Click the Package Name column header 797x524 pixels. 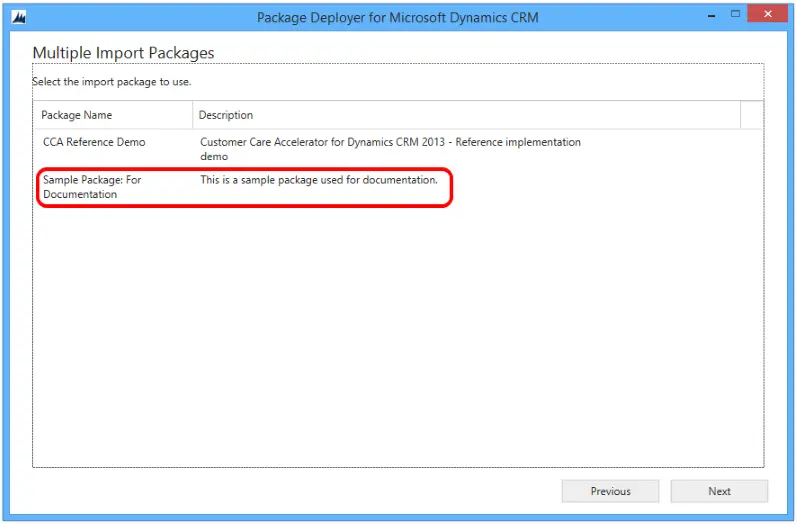(113, 115)
